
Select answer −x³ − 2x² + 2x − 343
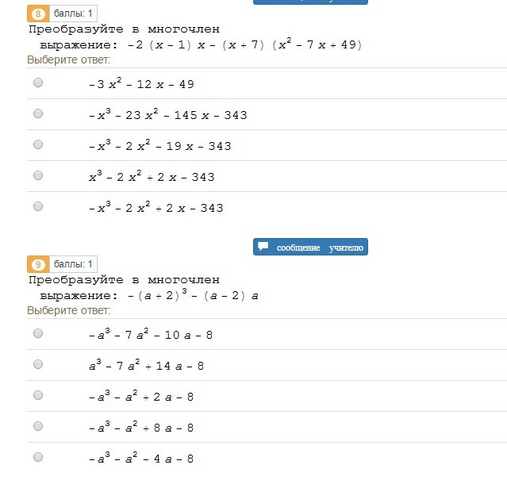click(38, 206)
